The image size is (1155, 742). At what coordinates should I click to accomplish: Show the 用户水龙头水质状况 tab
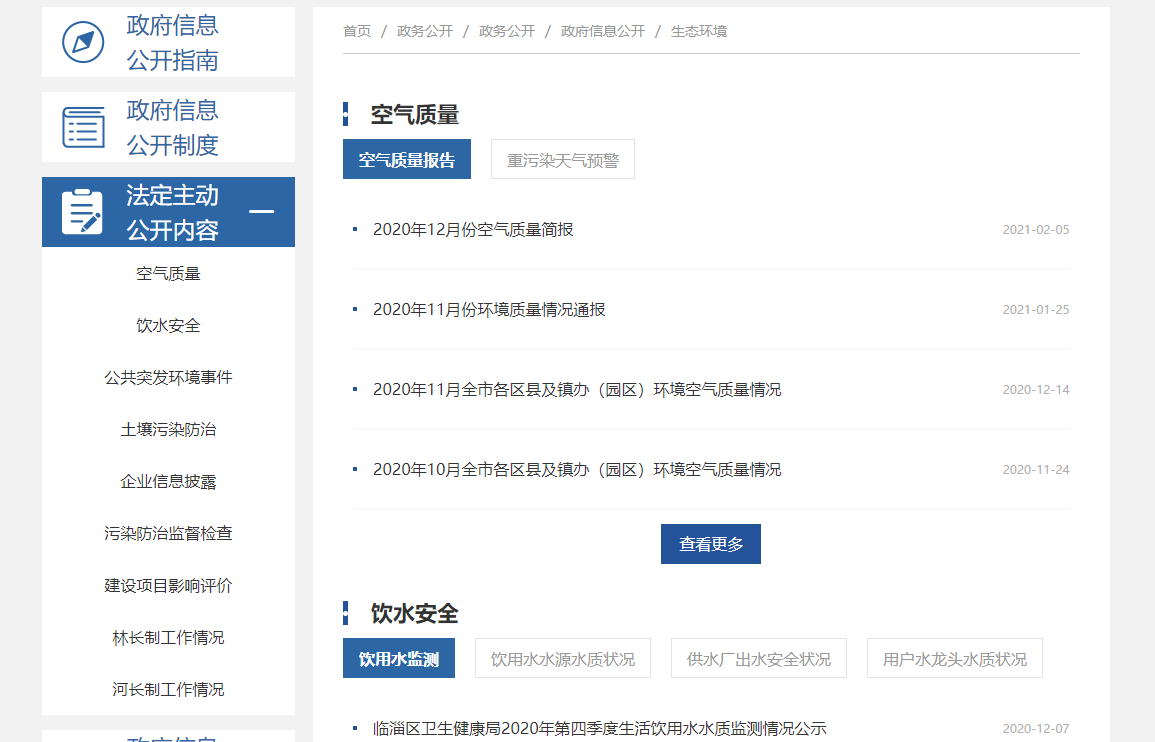coord(954,659)
